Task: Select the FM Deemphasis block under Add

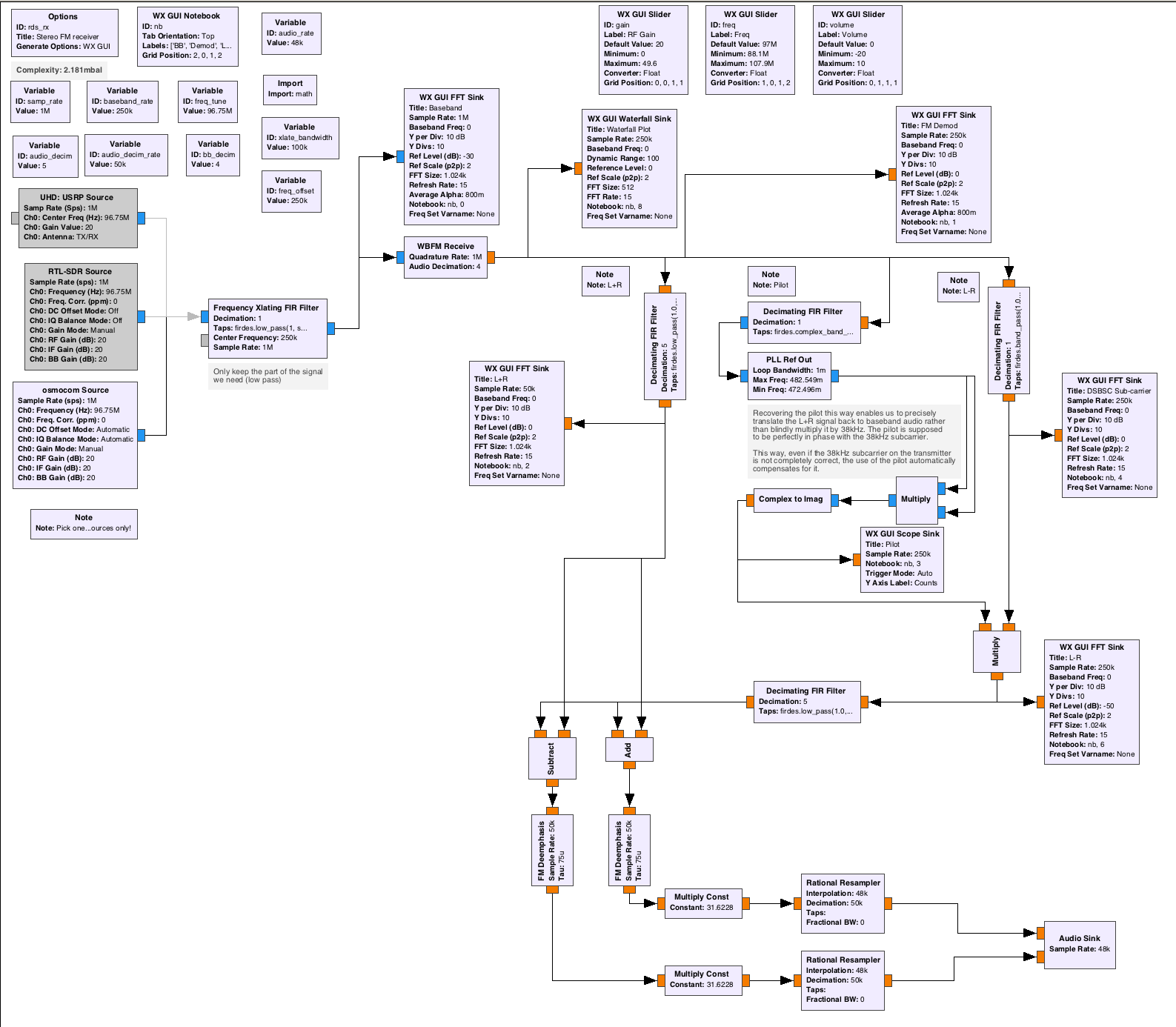Action: click(x=629, y=850)
